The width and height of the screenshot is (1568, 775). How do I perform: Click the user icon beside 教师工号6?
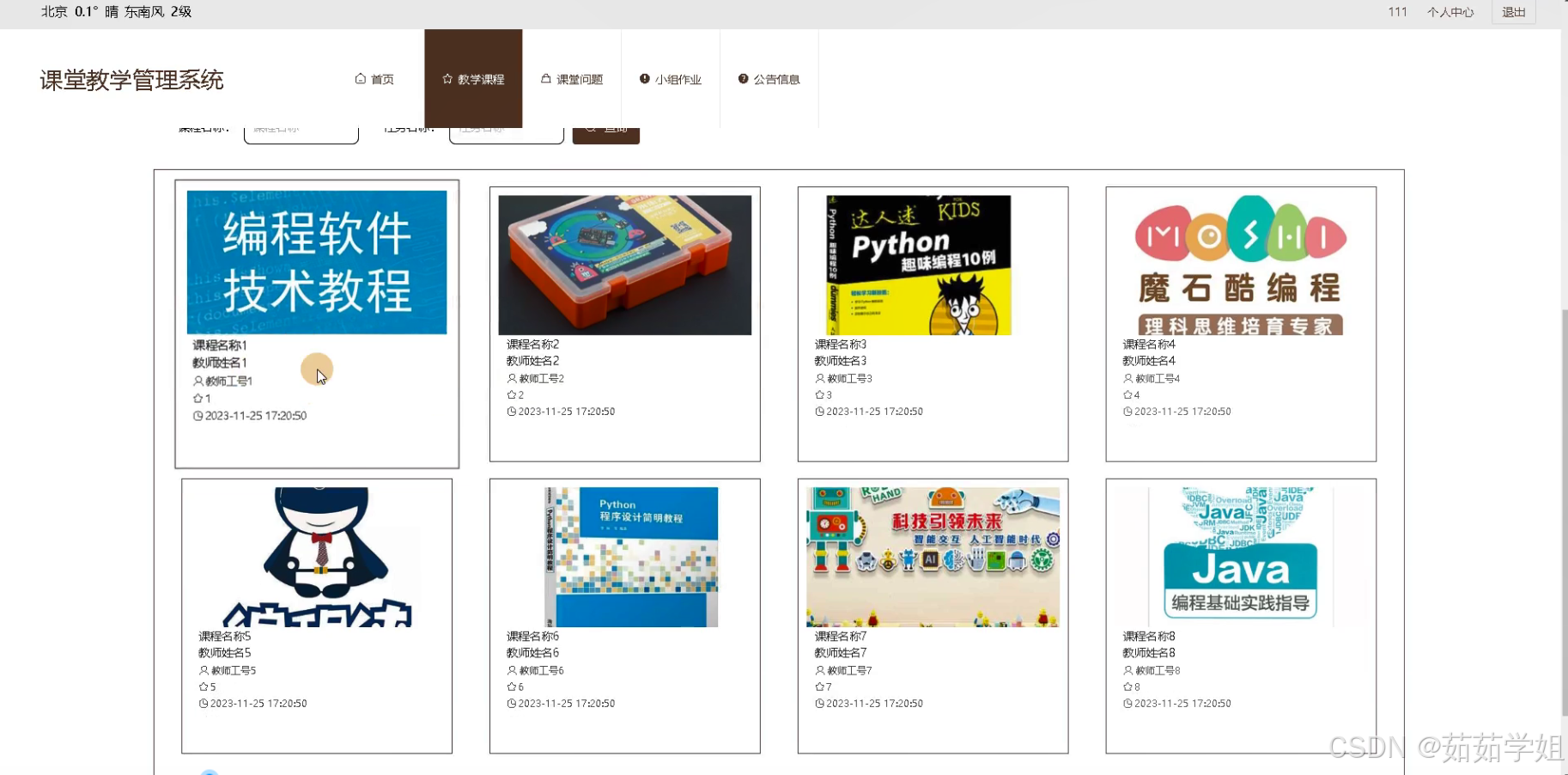(512, 670)
